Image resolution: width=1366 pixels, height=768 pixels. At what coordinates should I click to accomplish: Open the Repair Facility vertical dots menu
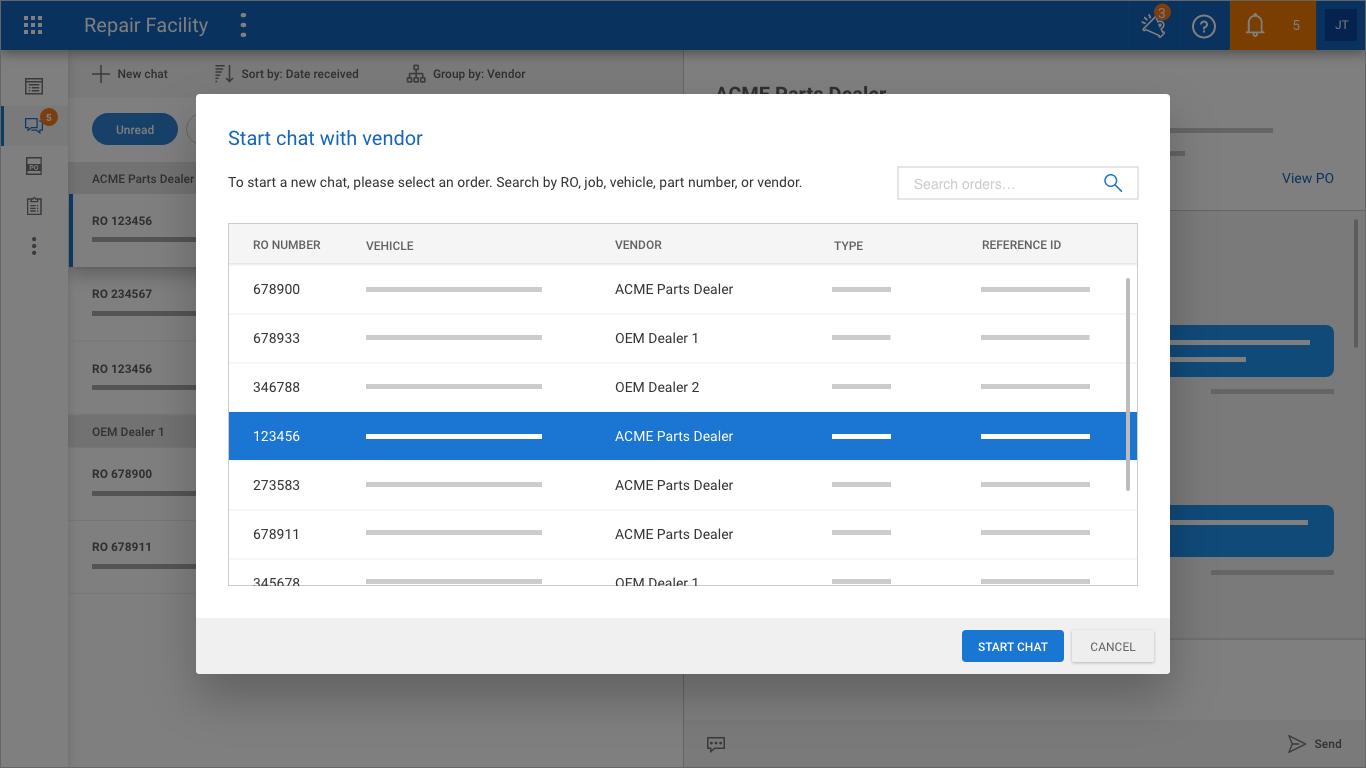[x=244, y=26]
